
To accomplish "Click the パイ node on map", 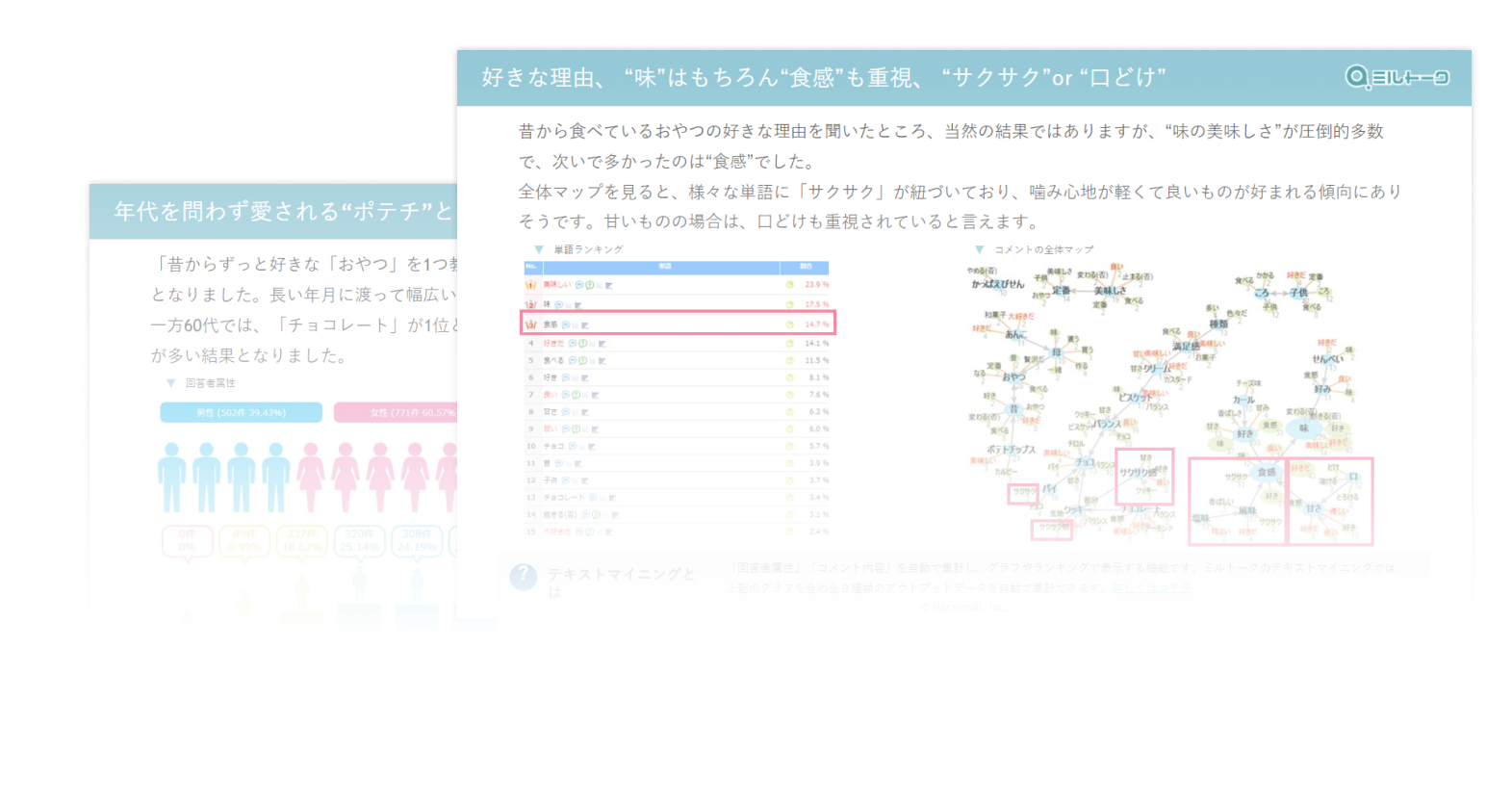I will point(1049,488).
